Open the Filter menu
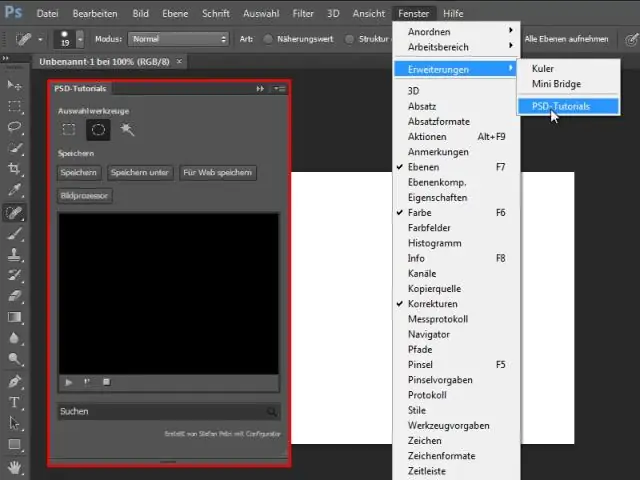The image size is (640, 480). pos(303,14)
